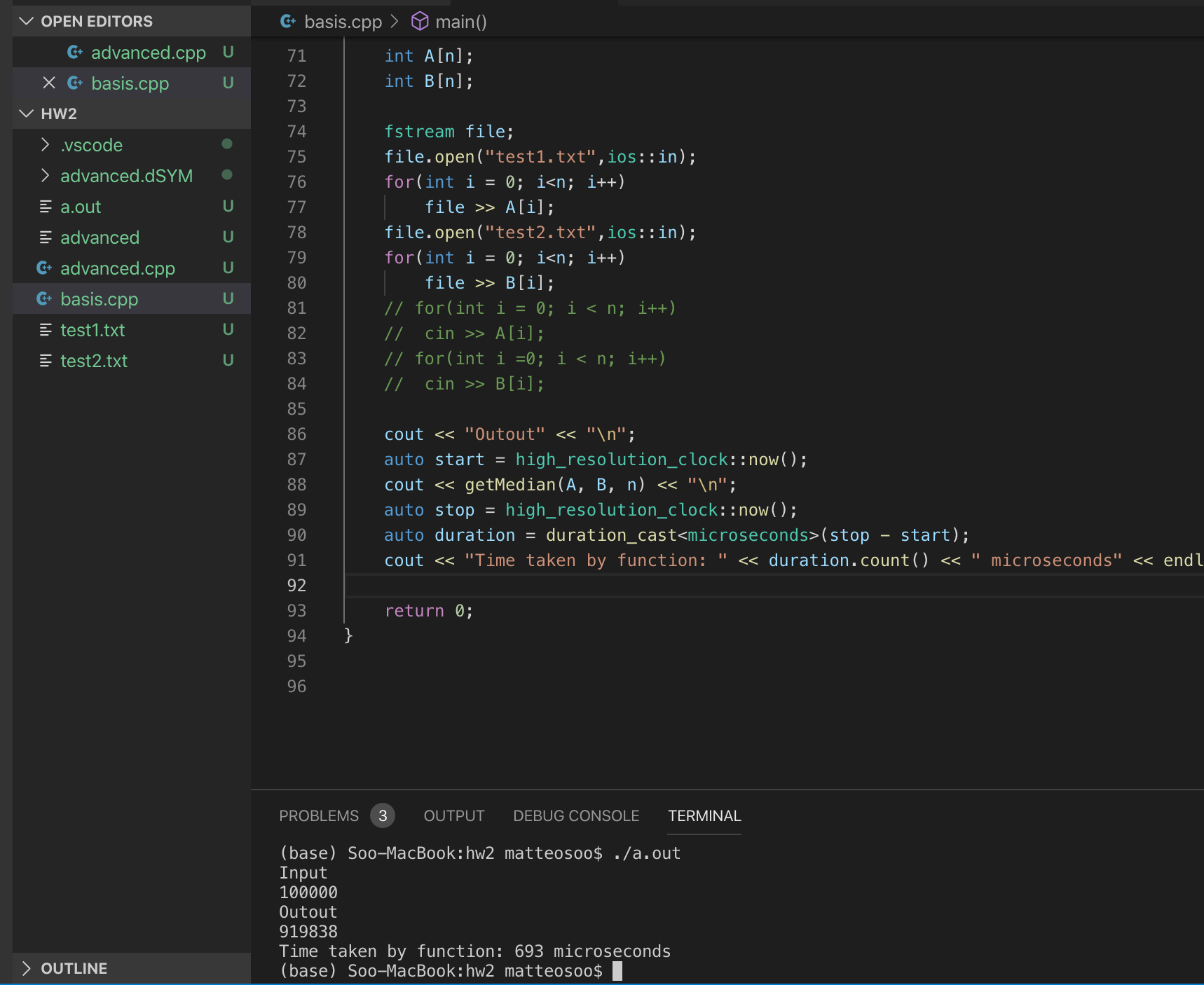This screenshot has height=985, width=1204.
Task: Click the C++ icon beside advanced.cpp in Open Editors
Action: click(x=75, y=53)
